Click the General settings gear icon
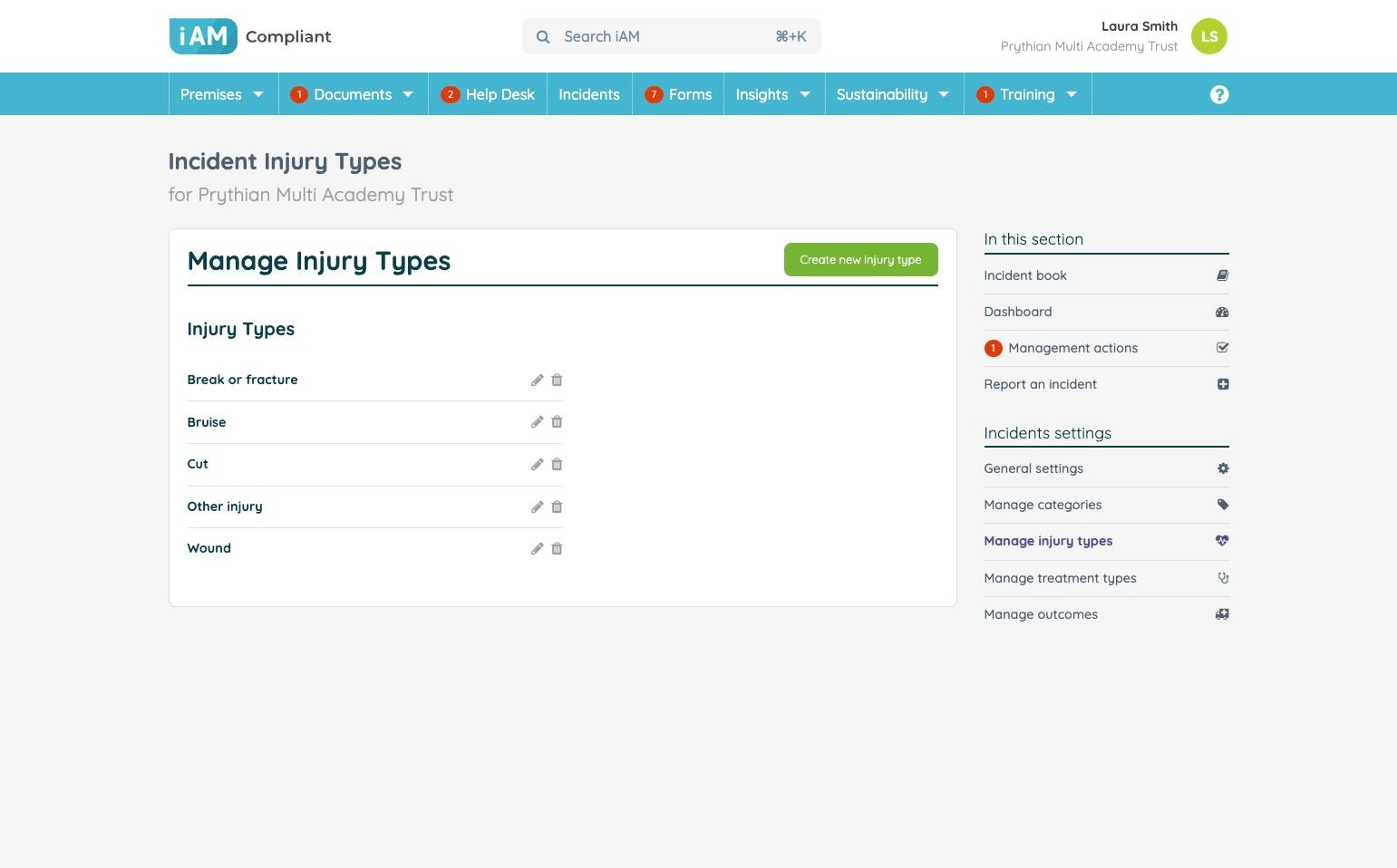This screenshot has height=868, width=1397. click(1223, 468)
